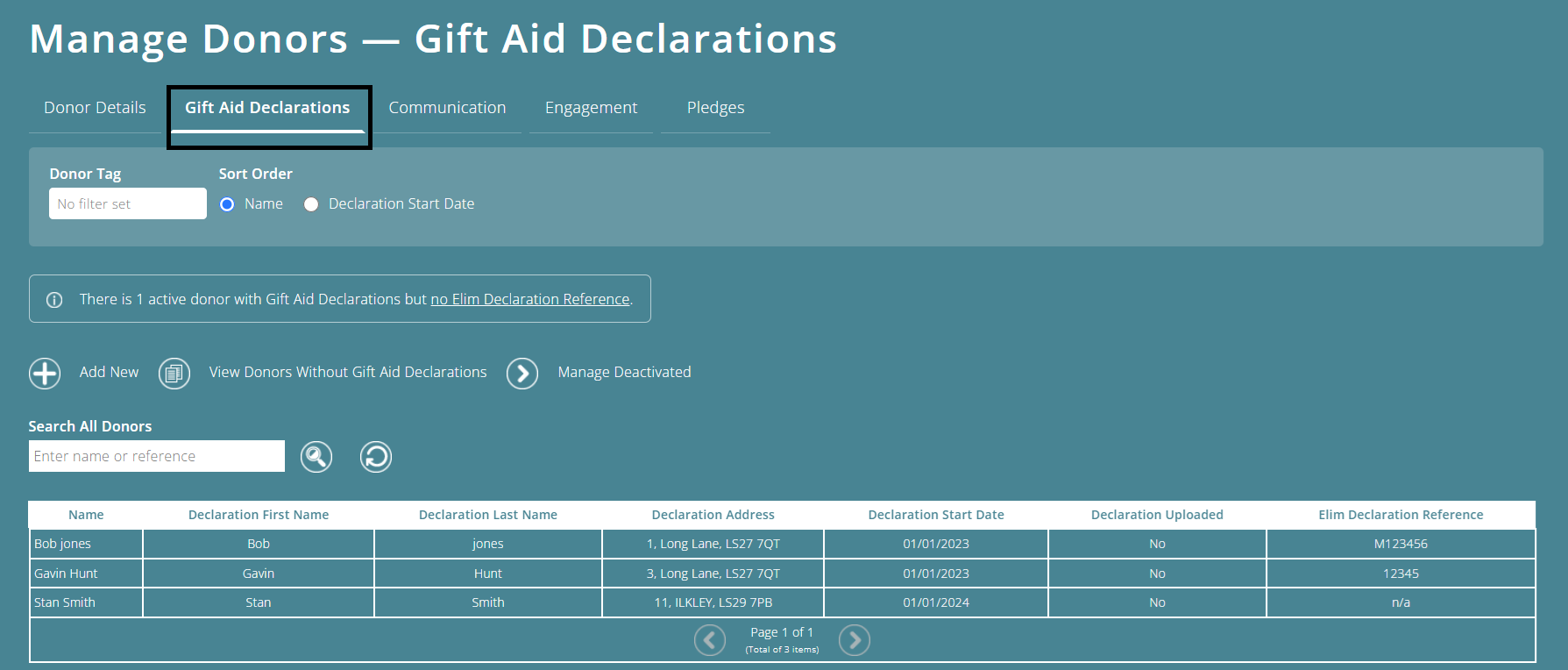Image resolution: width=1568 pixels, height=670 pixels.
Task: Click the '12345' reference cell
Action: (x=1401, y=574)
